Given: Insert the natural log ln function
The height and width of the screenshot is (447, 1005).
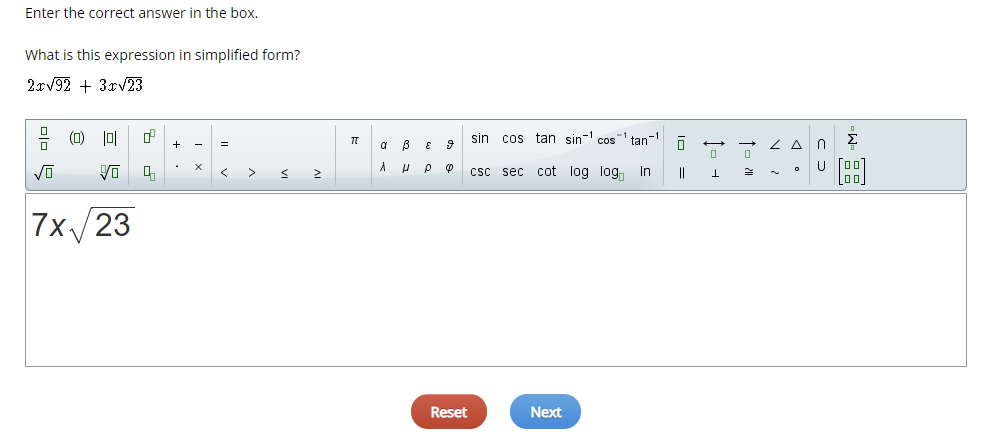Looking at the screenshot, I should coord(645,171).
